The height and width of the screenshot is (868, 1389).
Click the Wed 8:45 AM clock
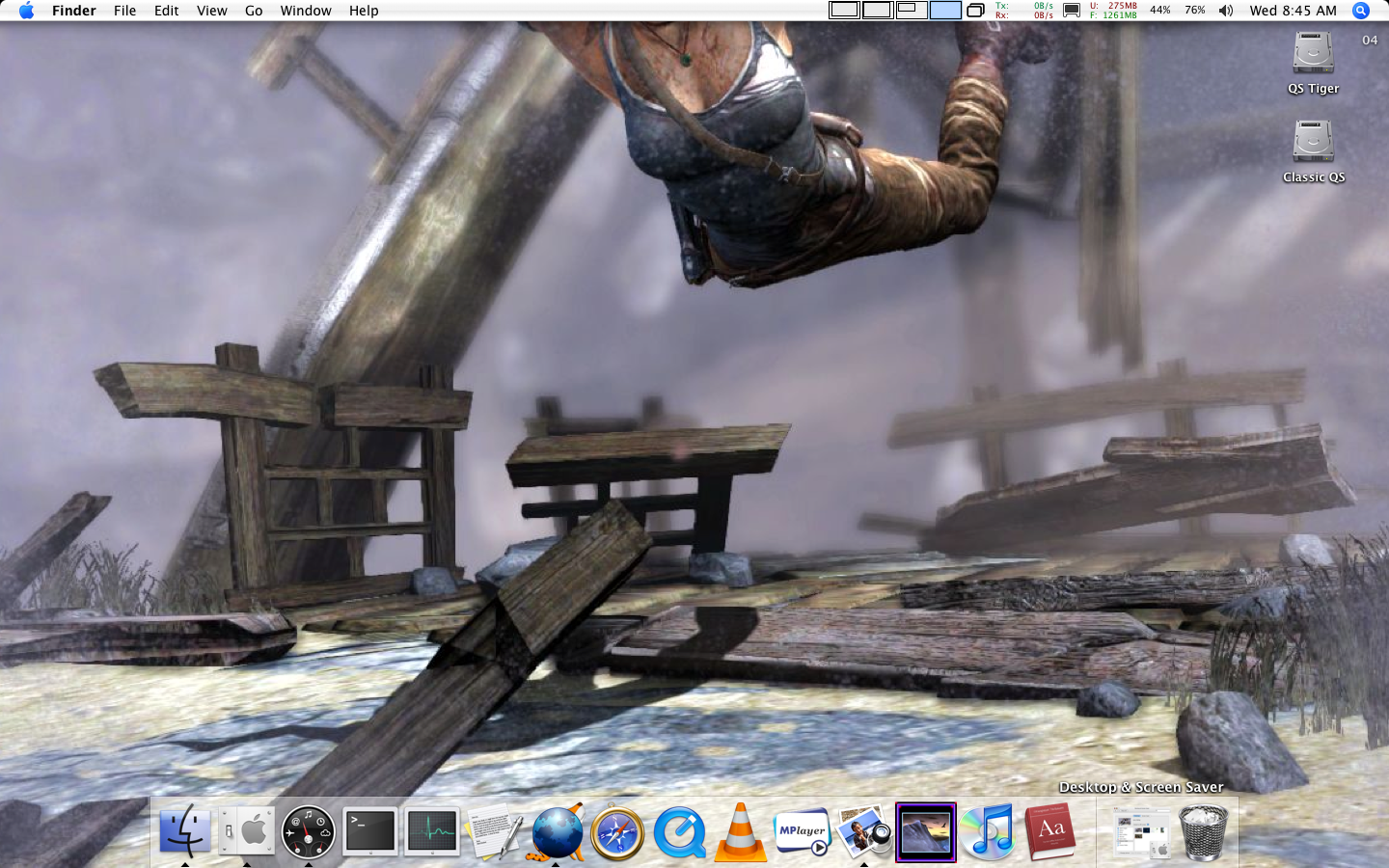point(1293,11)
